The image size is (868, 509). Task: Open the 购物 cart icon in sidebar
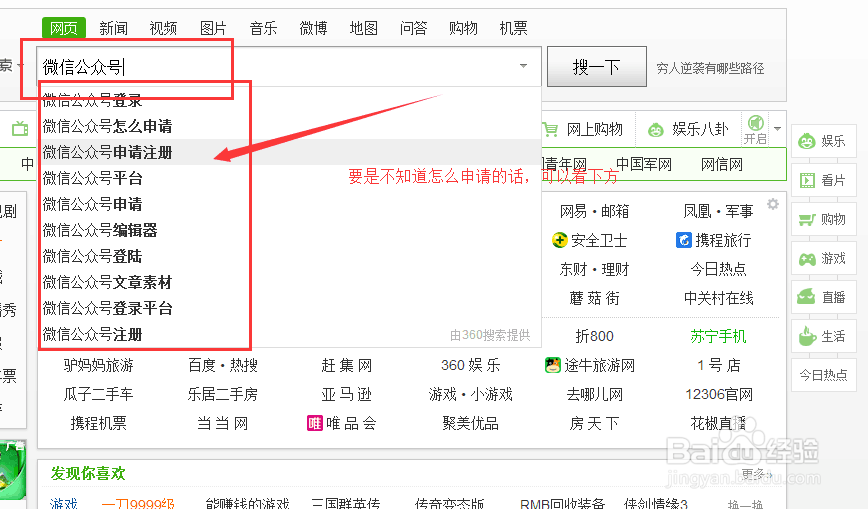pos(807,219)
